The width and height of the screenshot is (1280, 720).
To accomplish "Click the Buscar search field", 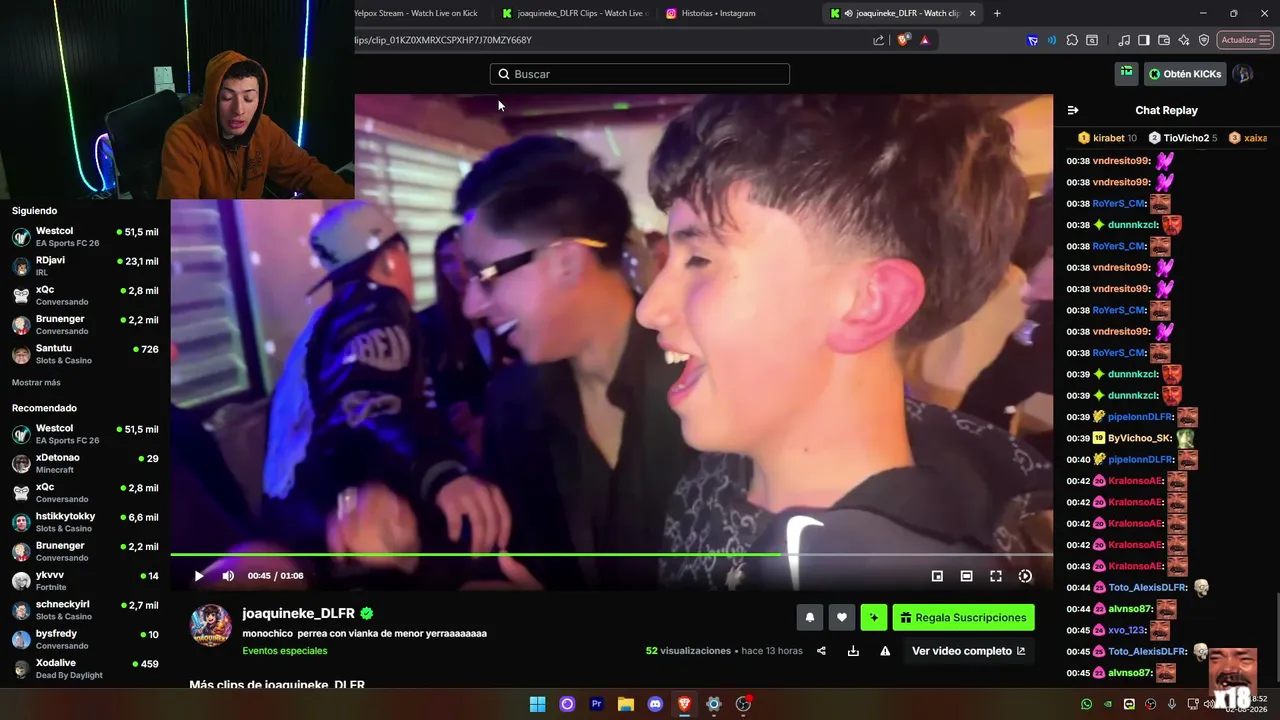I will pyautogui.click(x=640, y=74).
